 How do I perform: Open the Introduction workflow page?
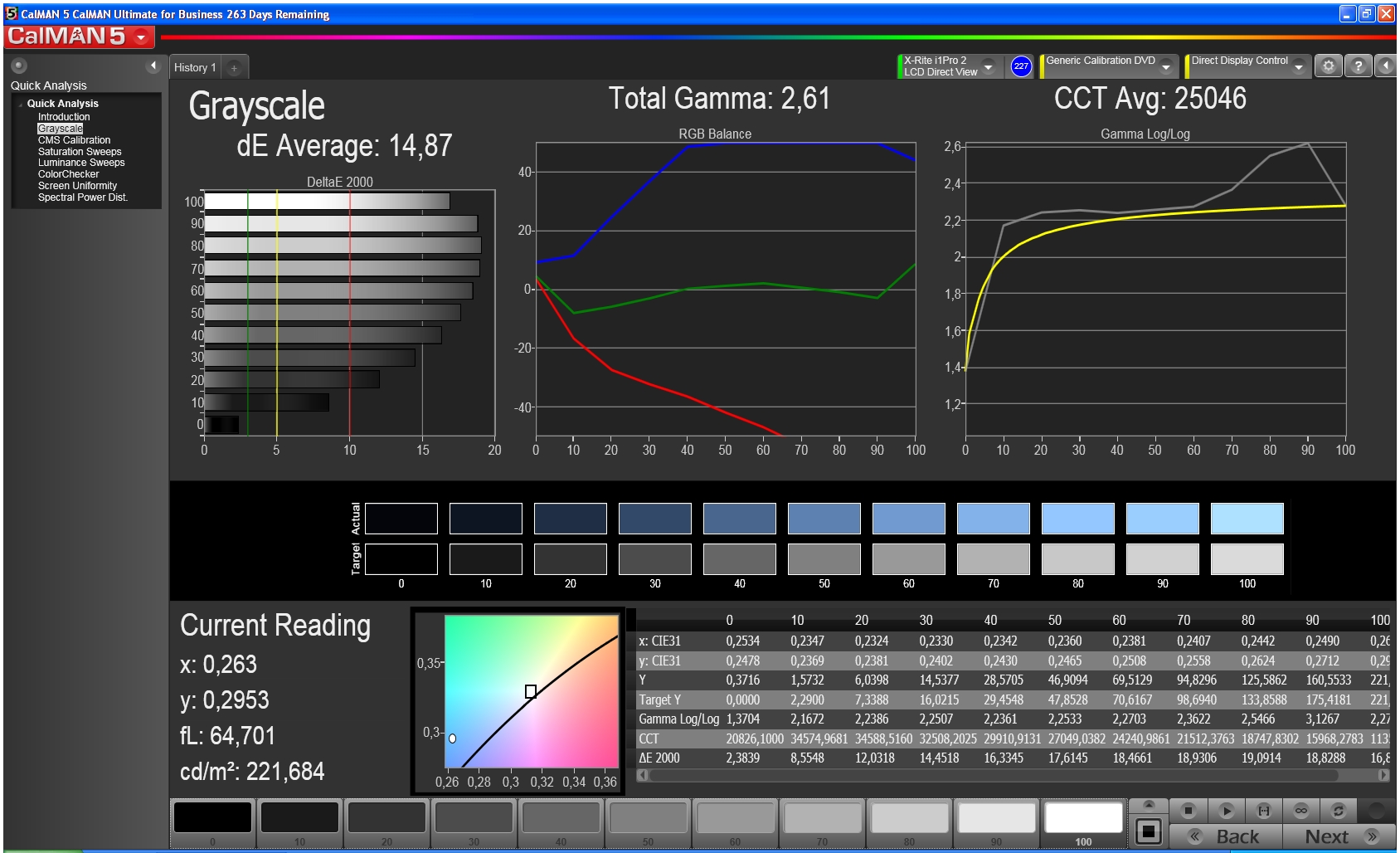click(64, 117)
